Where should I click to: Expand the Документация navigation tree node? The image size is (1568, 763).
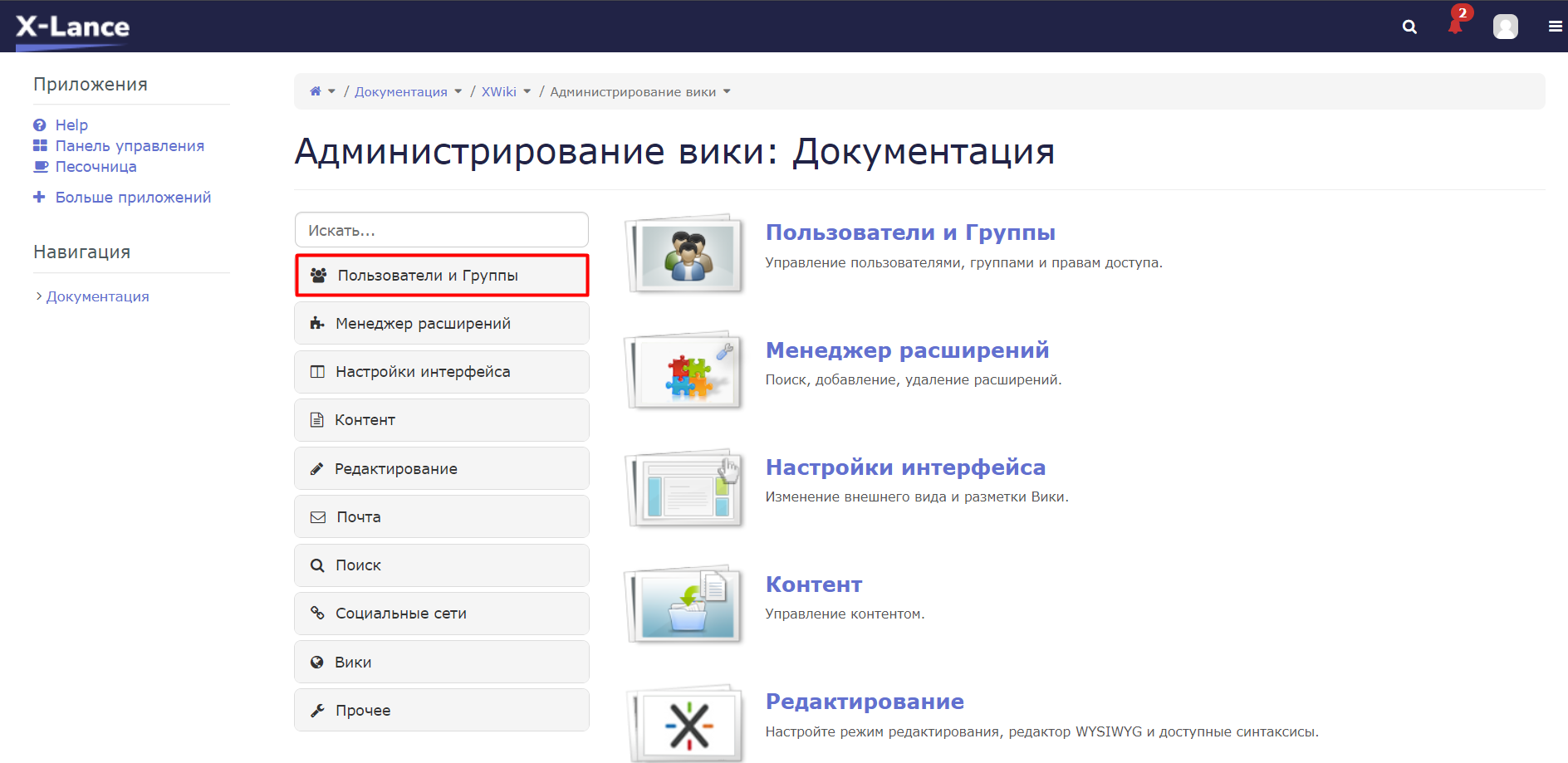coord(39,296)
